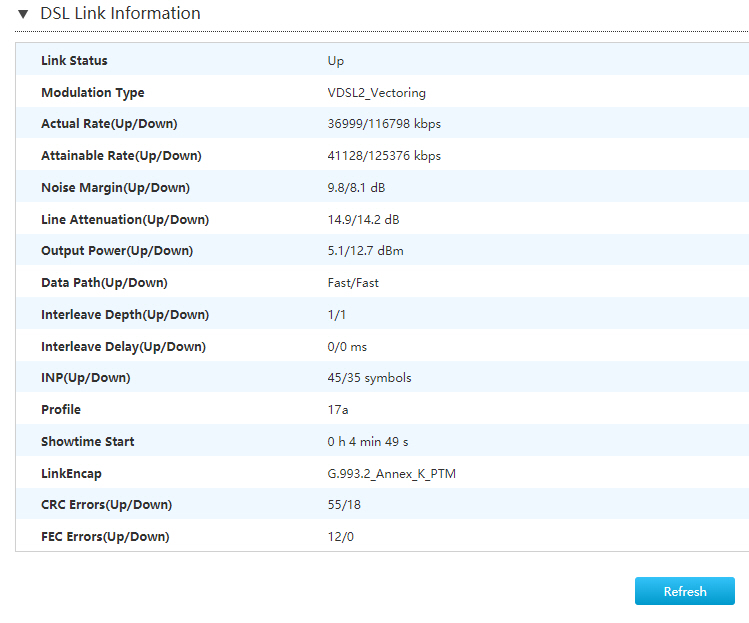This screenshot has height=623, width=749.
Task: Select the INP(Up/Down) label
Action: pyautogui.click(x=86, y=378)
